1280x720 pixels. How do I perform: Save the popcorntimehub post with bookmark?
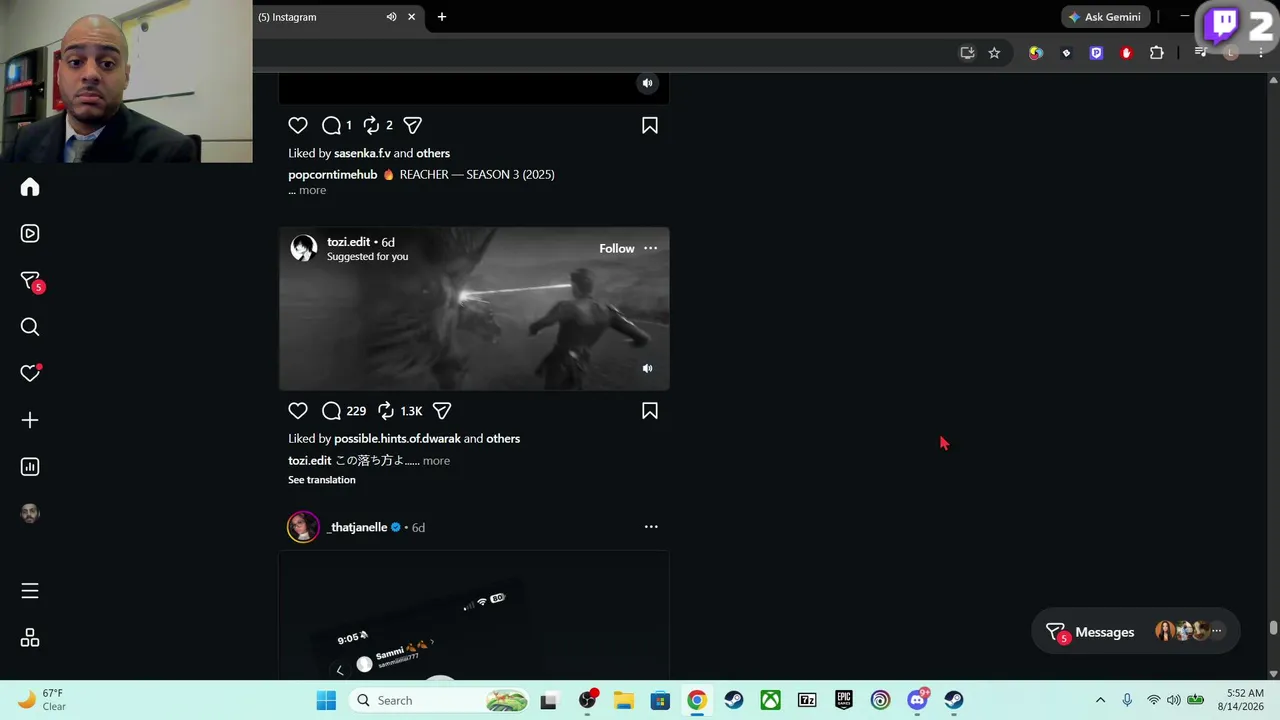650,125
